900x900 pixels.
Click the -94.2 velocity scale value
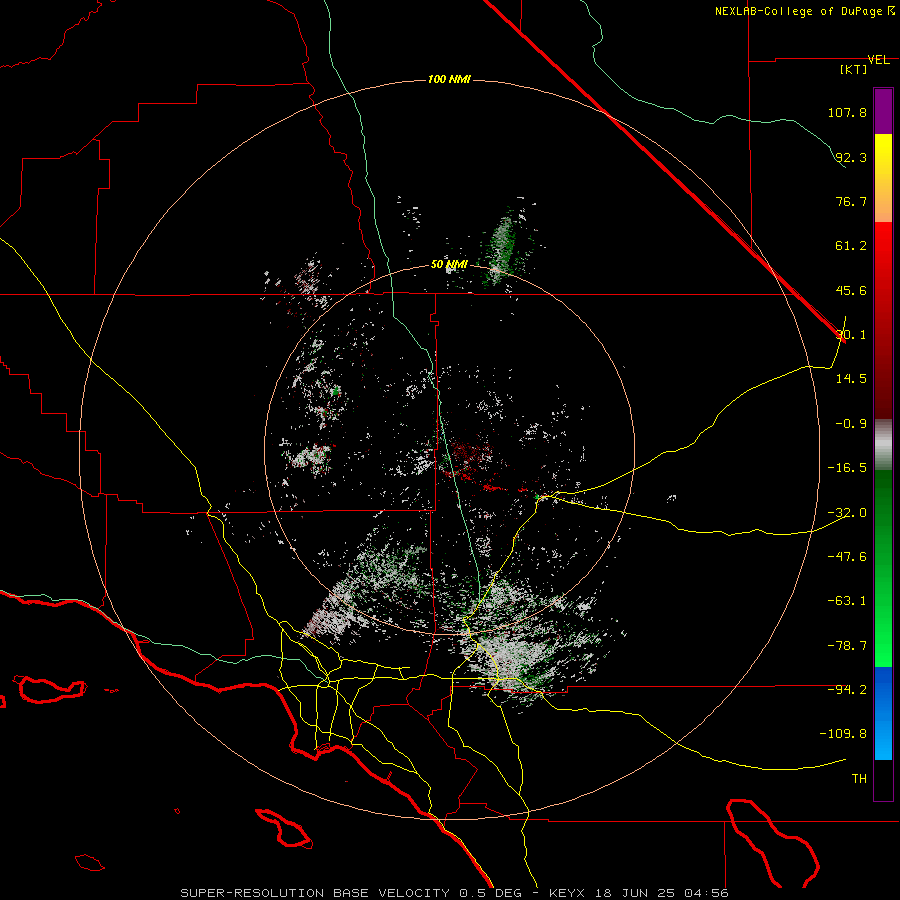pos(847,689)
